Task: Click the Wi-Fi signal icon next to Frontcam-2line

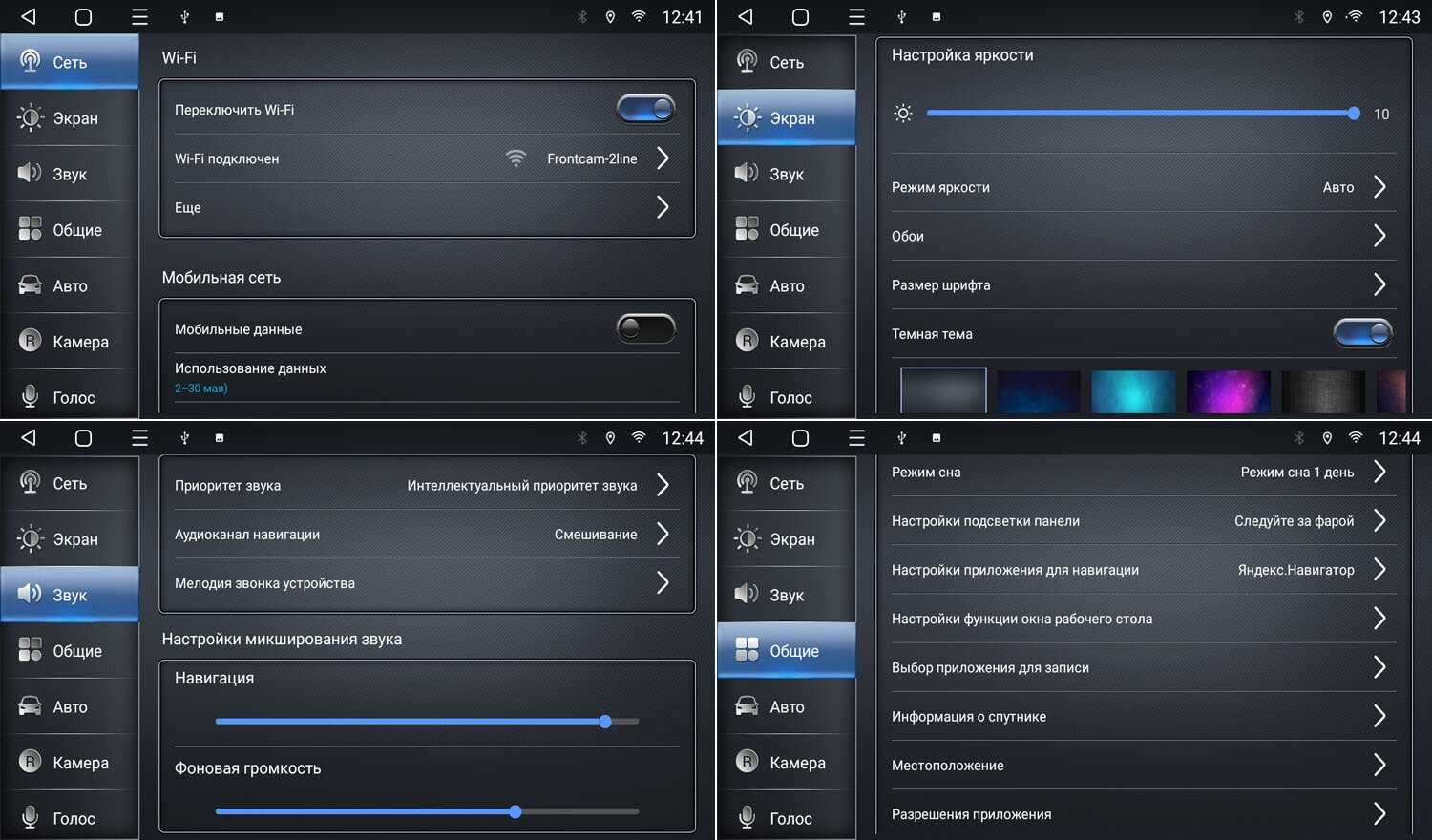Action: point(516,158)
